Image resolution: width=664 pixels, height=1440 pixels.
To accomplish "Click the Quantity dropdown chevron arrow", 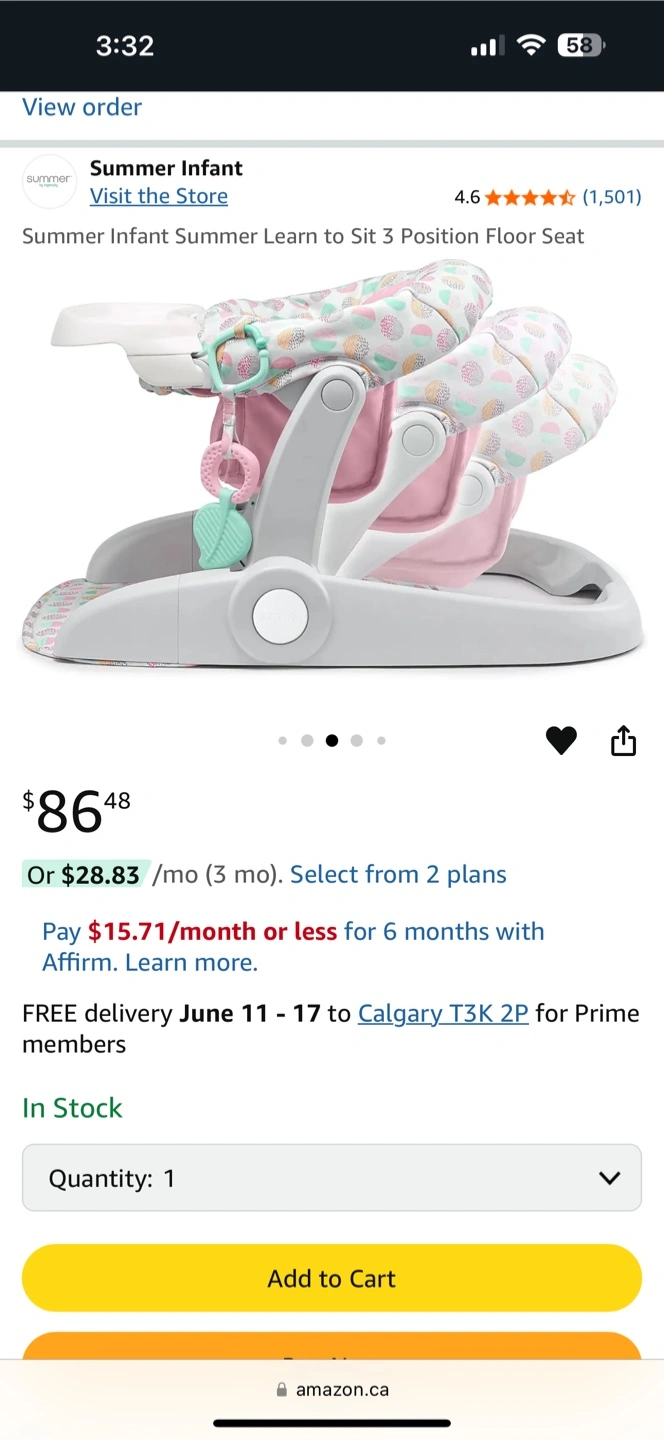I will click(609, 1178).
